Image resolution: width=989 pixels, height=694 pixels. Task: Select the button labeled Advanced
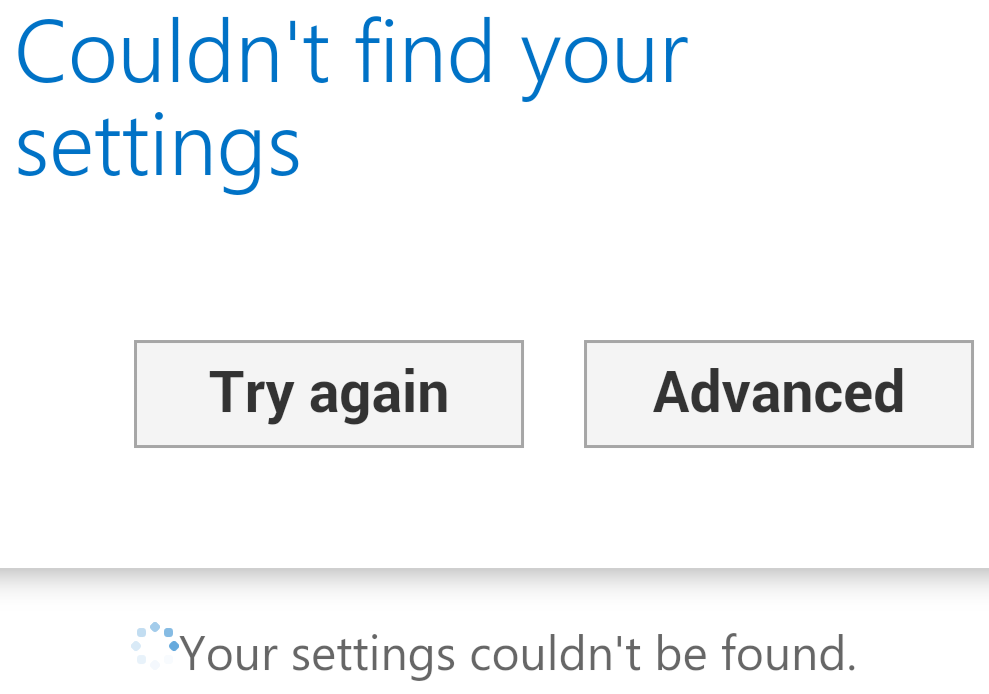[x=778, y=393]
